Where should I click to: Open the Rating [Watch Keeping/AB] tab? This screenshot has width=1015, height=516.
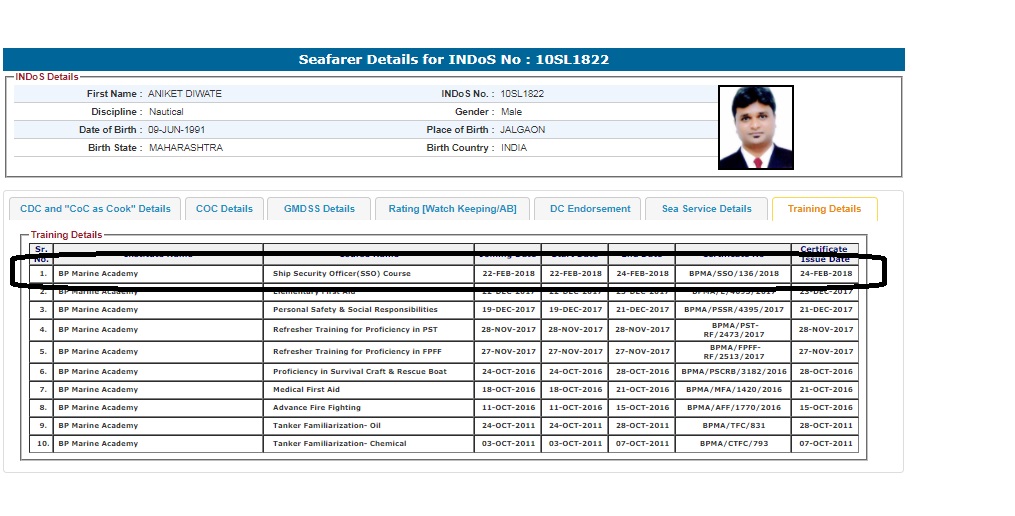[x=452, y=209]
